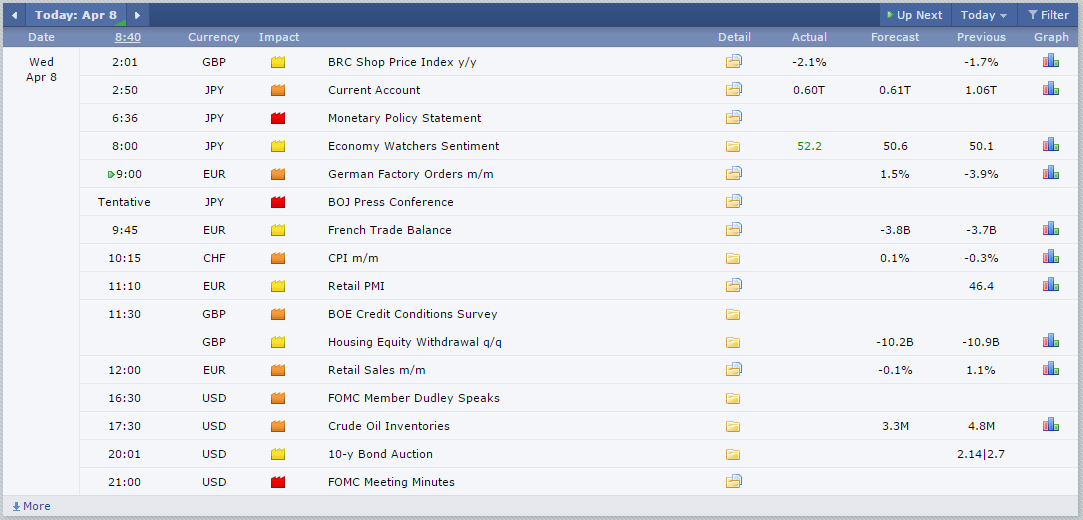Select the BOE Credit Conditions Survey event

click(412, 314)
